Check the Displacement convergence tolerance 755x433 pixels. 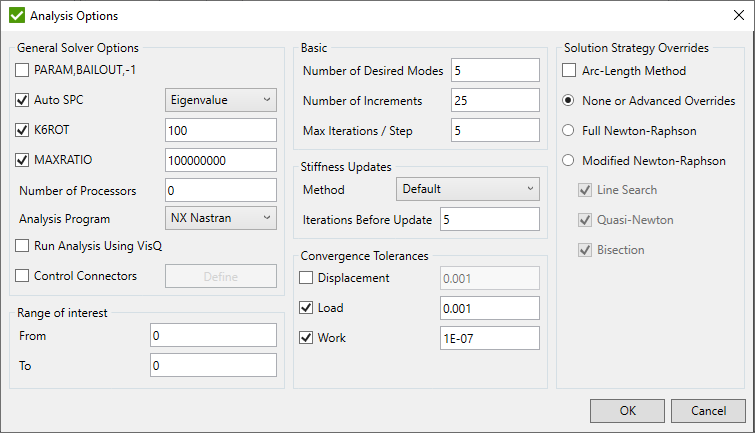pos(308,278)
